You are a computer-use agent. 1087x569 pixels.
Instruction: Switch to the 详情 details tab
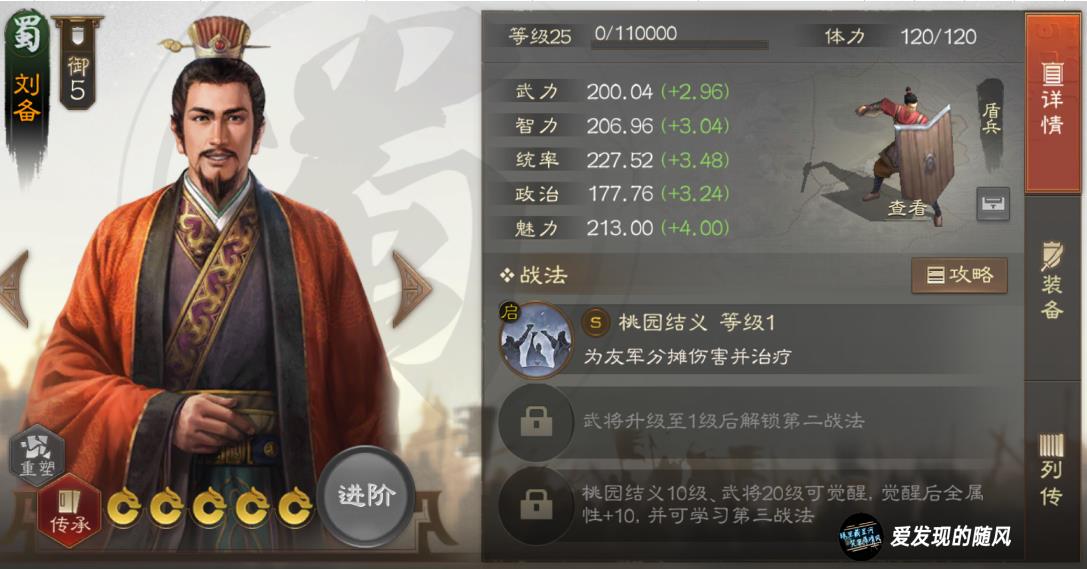coord(1052,104)
